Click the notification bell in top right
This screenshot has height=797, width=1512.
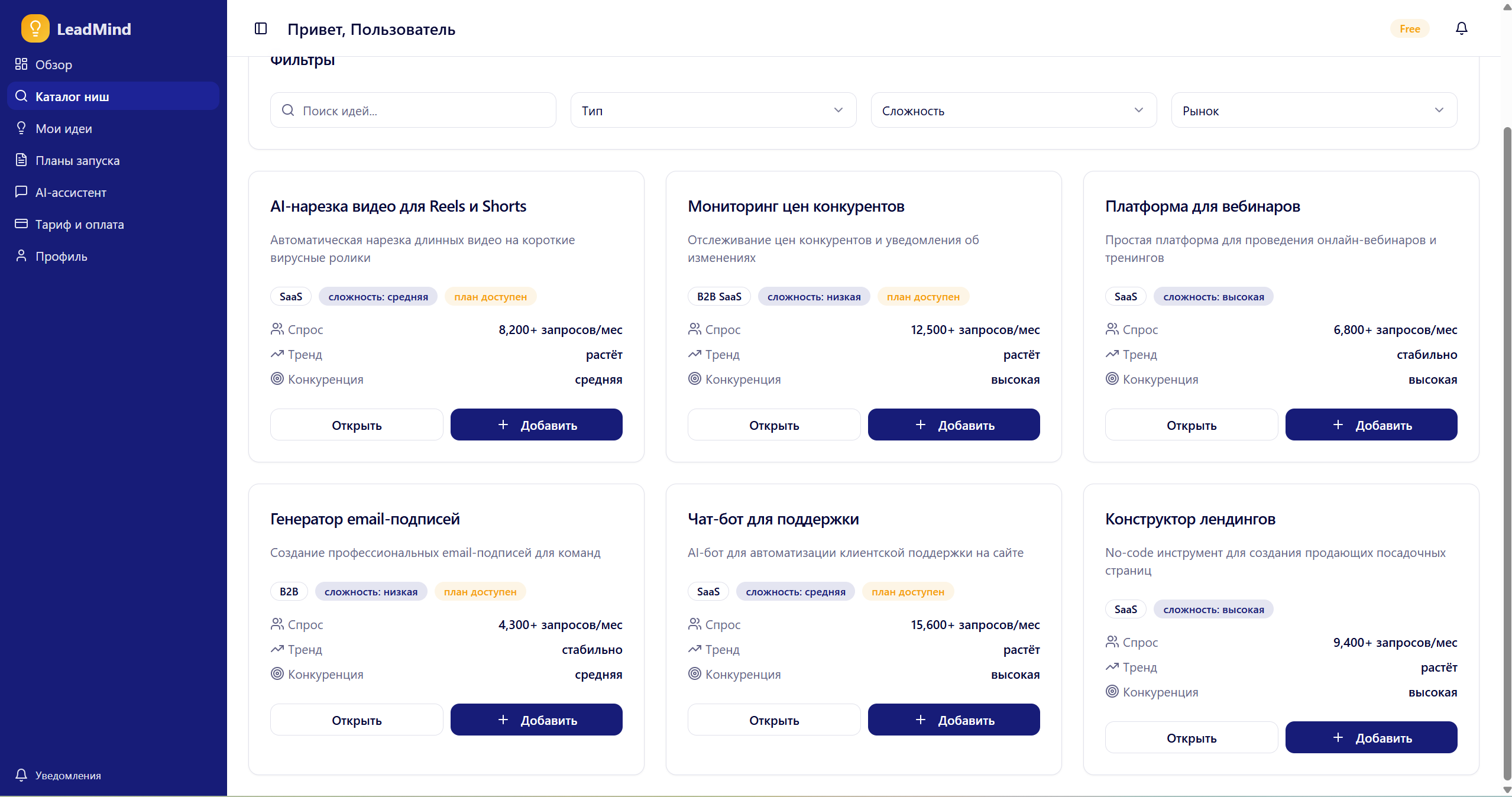(x=1461, y=28)
